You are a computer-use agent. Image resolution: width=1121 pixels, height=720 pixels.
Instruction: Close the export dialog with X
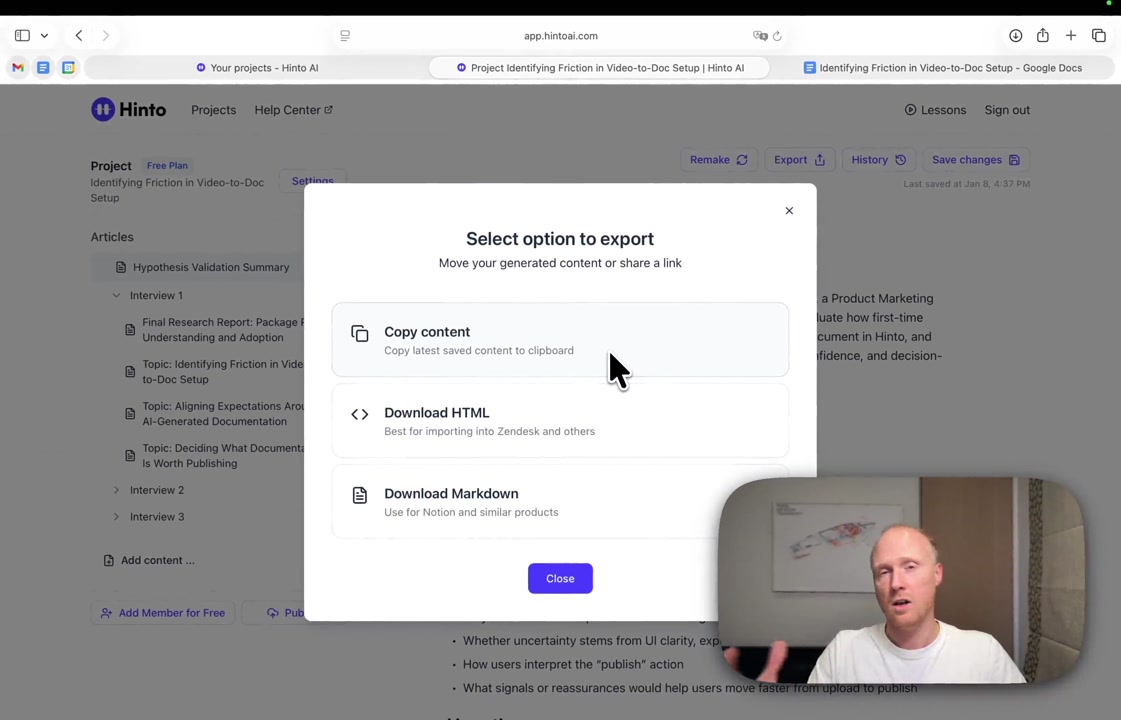point(789,211)
